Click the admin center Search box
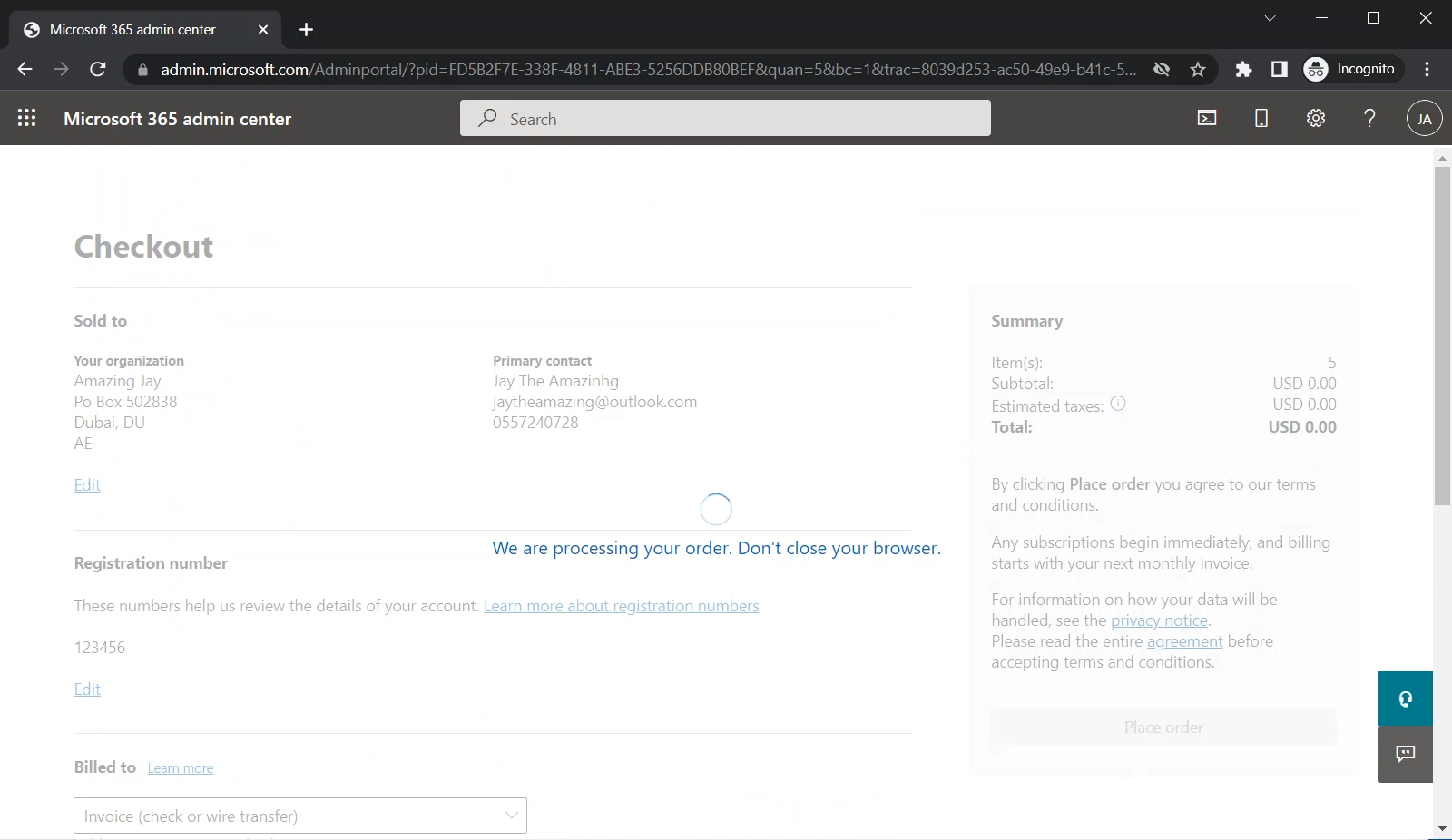This screenshot has height=840, width=1452. pos(726,119)
